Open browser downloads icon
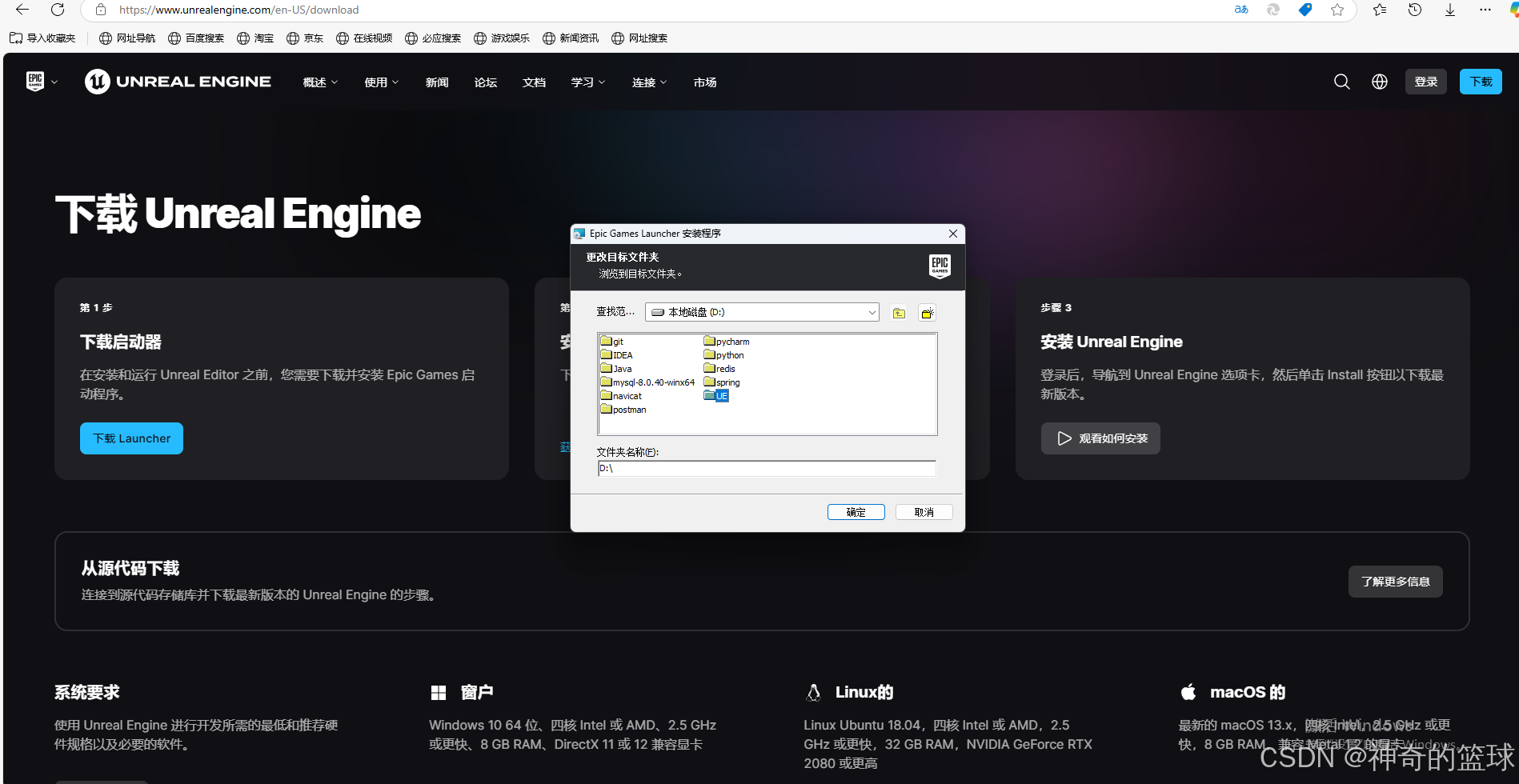The image size is (1519, 784). click(1450, 10)
